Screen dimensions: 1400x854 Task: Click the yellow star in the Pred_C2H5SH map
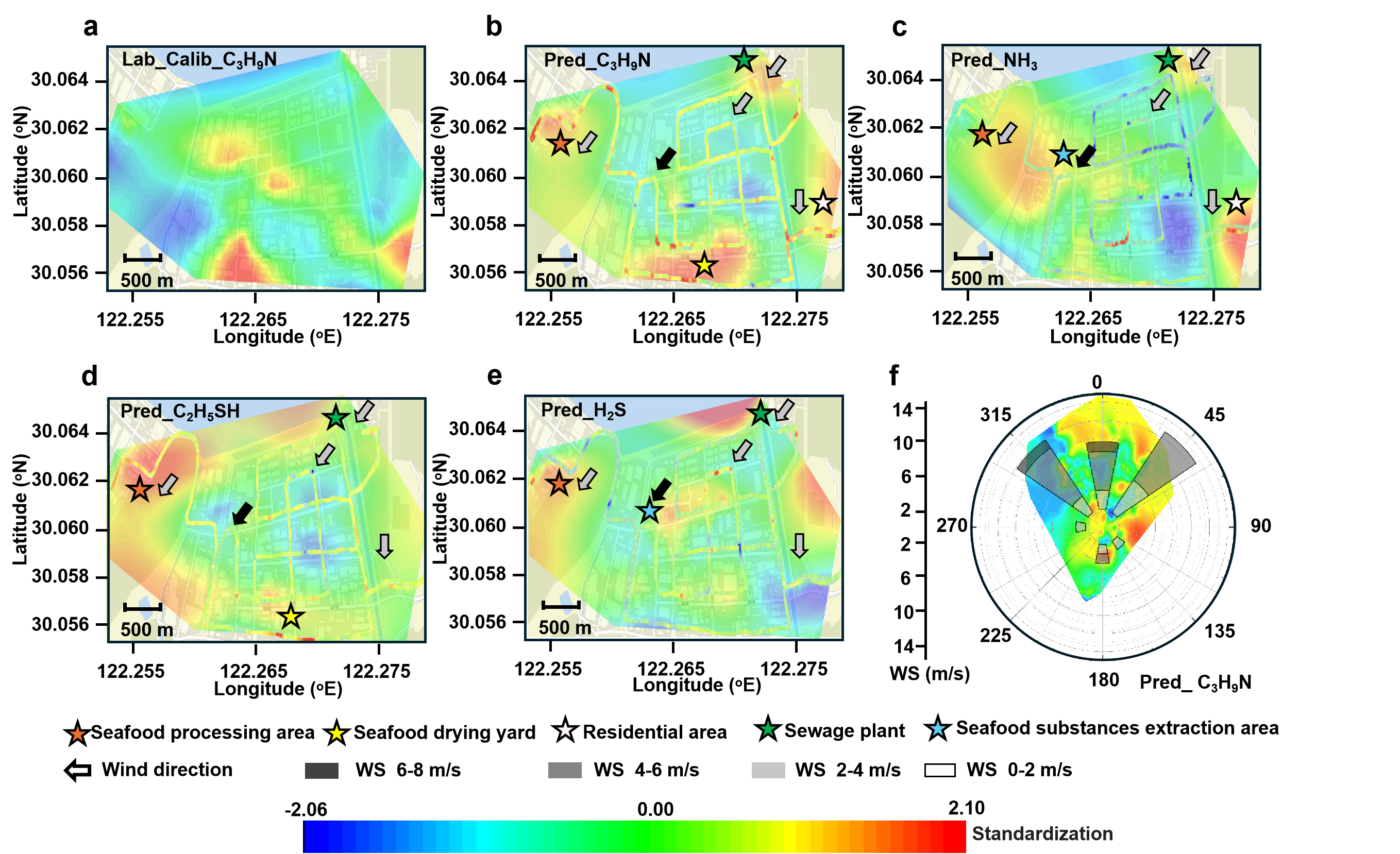tap(291, 616)
